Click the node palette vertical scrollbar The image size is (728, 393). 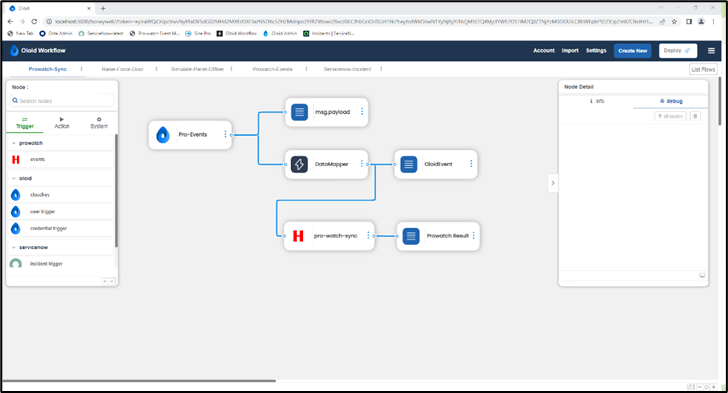point(116,190)
